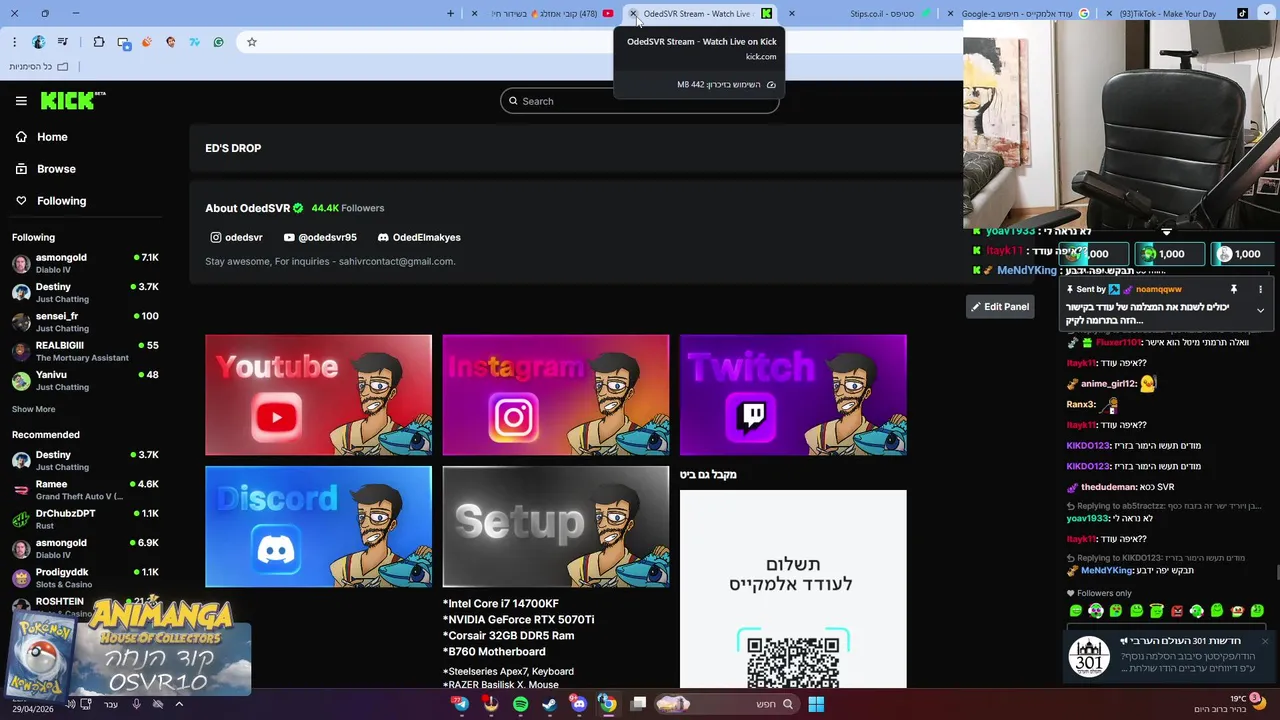Click the first green emote in the chat emote bar
Image resolution: width=1280 pixels, height=720 pixels.
(x=1076, y=611)
